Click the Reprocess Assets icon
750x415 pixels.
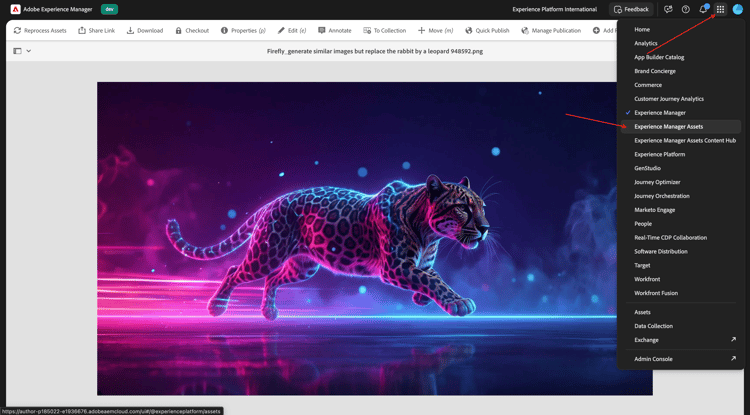pos(17,31)
